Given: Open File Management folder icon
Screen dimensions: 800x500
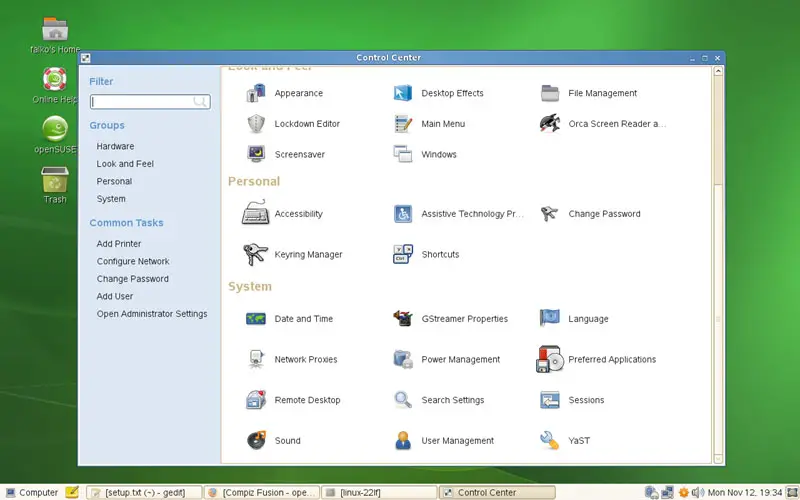Looking at the screenshot, I should [x=550, y=93].
